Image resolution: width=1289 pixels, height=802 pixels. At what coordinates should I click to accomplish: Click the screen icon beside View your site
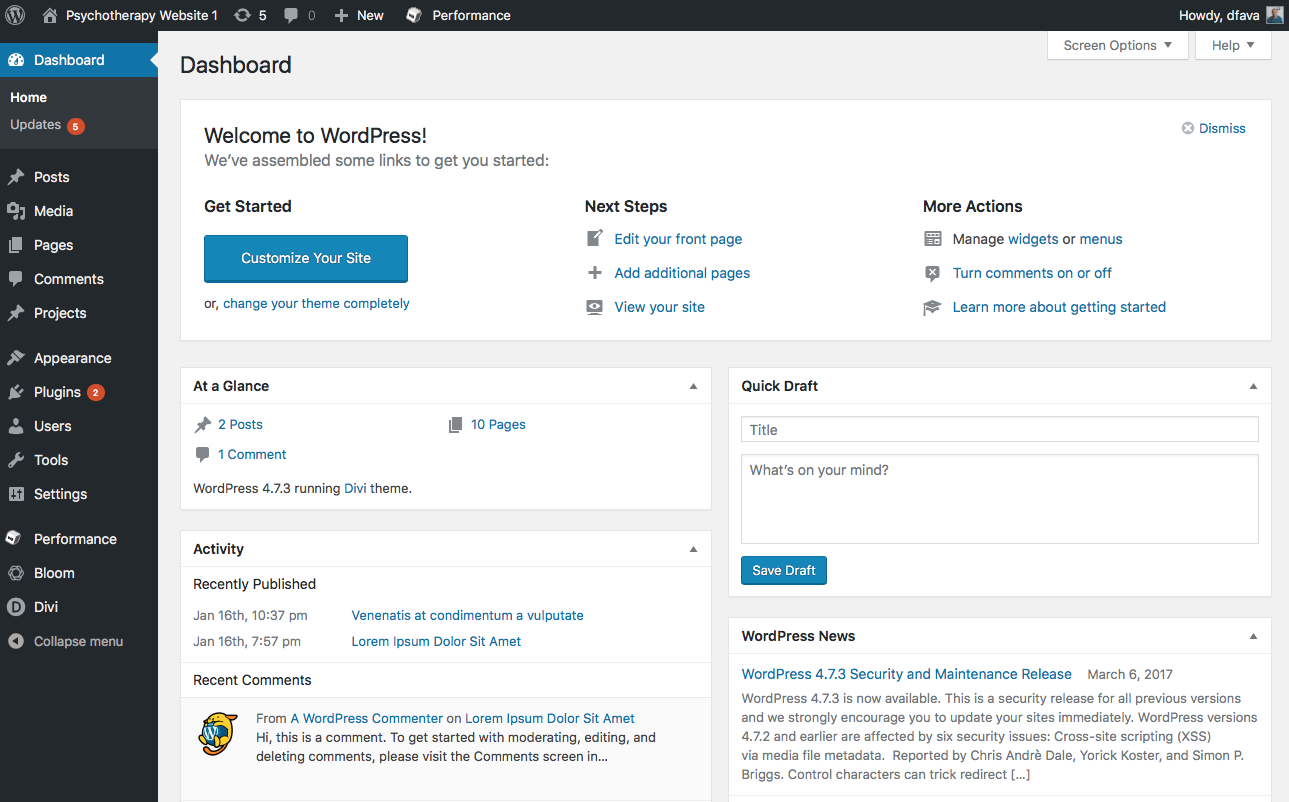[595, 307]
